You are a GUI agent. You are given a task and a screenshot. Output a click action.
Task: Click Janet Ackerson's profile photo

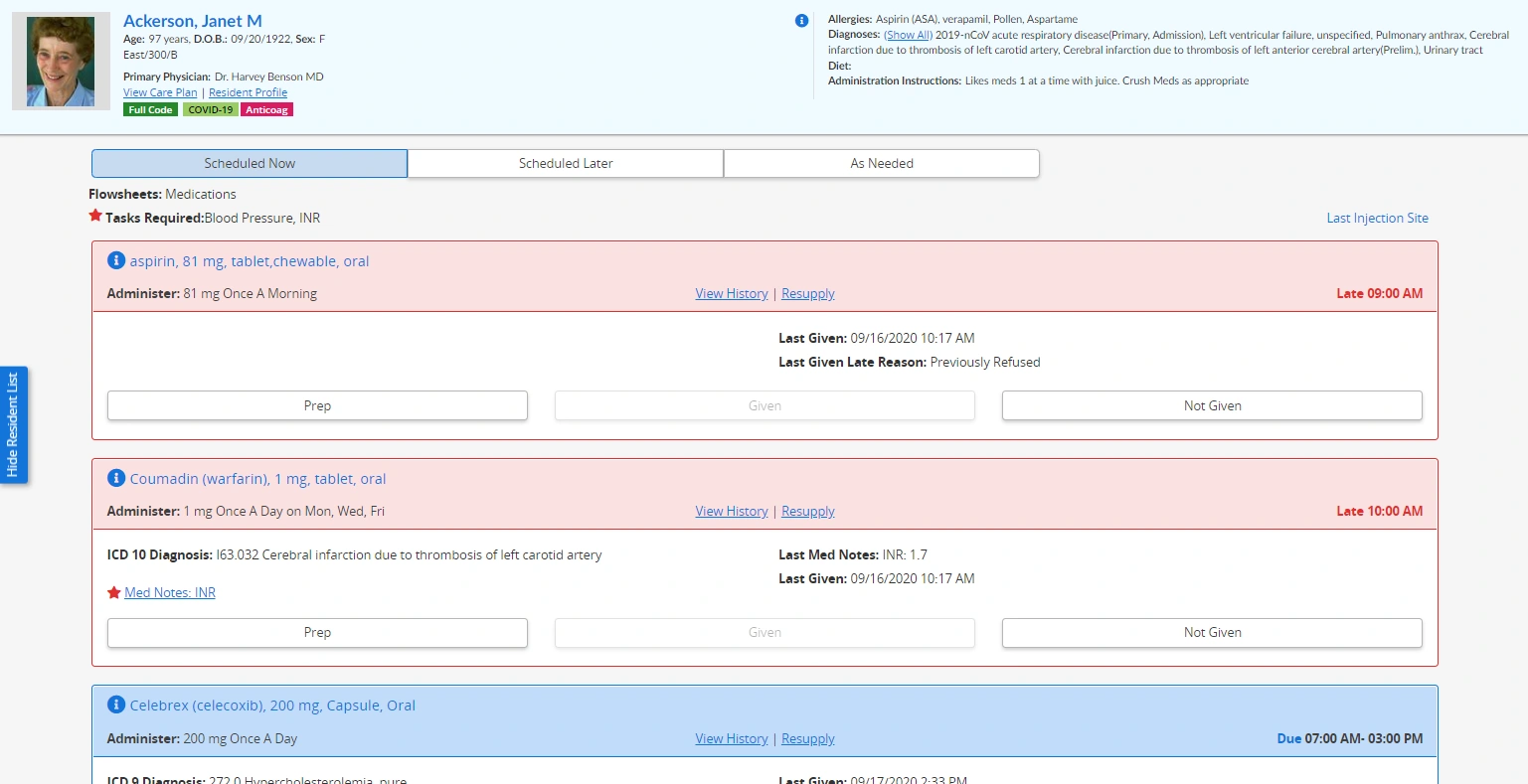pos(61,61)
